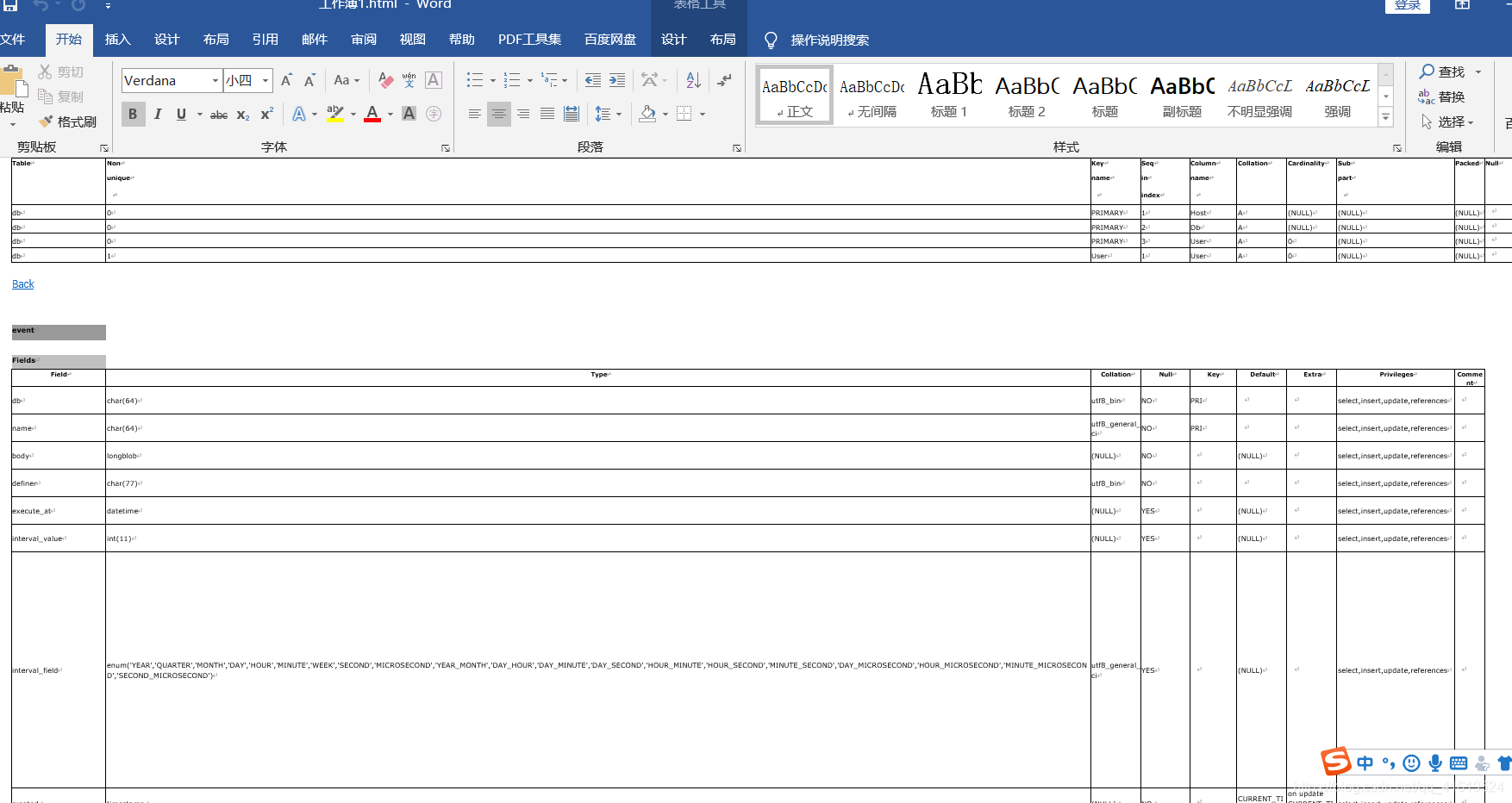Open the PDF工具集 tab
The image size is (1512, 803).
point(529,40)
